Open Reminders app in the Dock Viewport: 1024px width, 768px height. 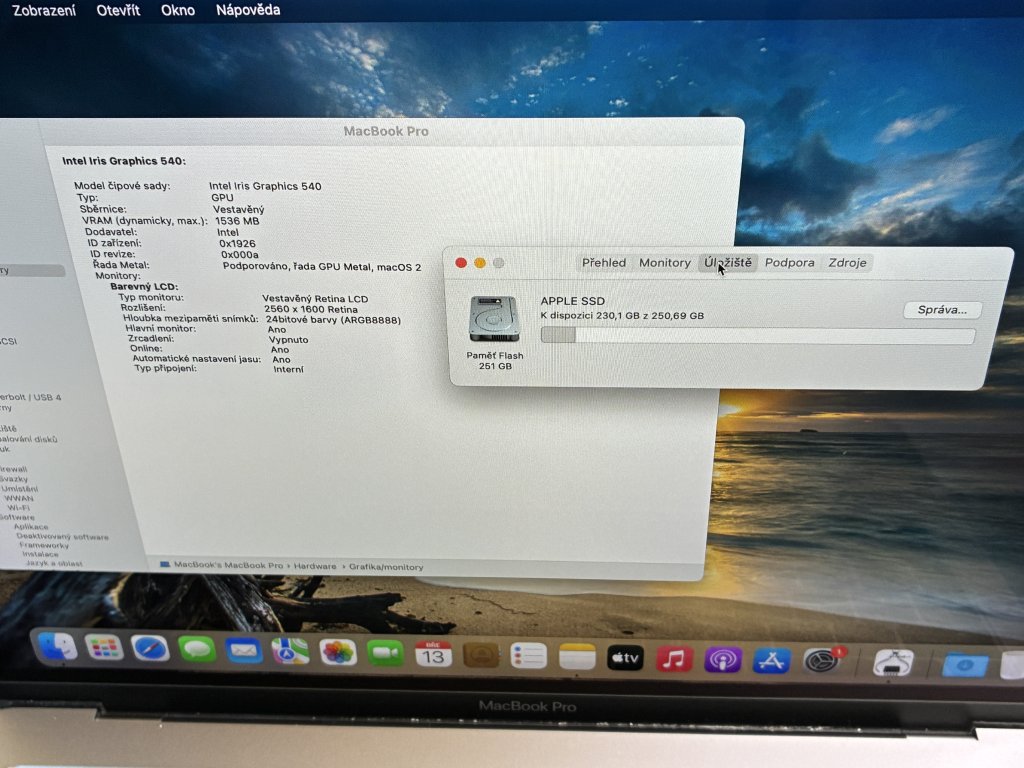pyautogui.click(x=528, y=656)
